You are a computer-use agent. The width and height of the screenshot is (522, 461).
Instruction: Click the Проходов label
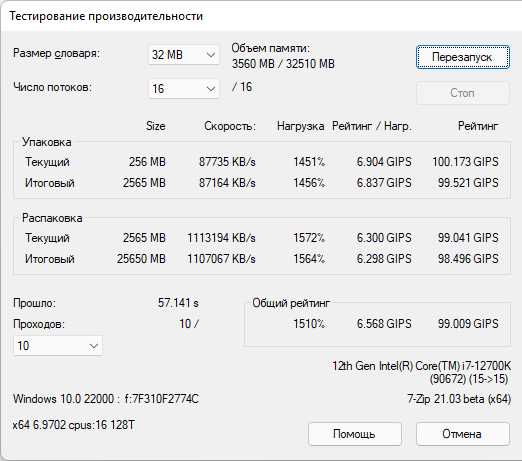(x=39, y=324)
